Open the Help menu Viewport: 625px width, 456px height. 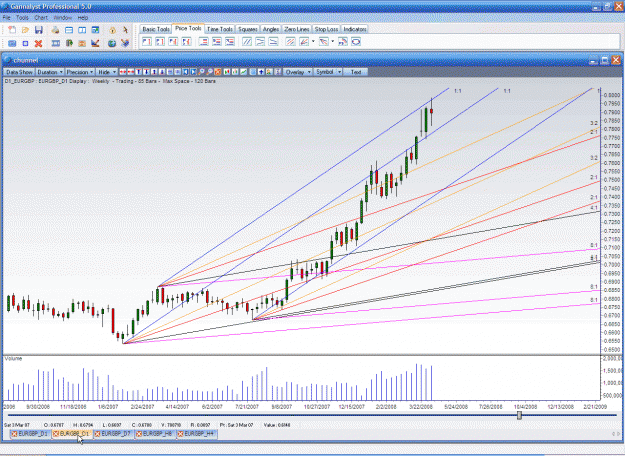[83, 18]
